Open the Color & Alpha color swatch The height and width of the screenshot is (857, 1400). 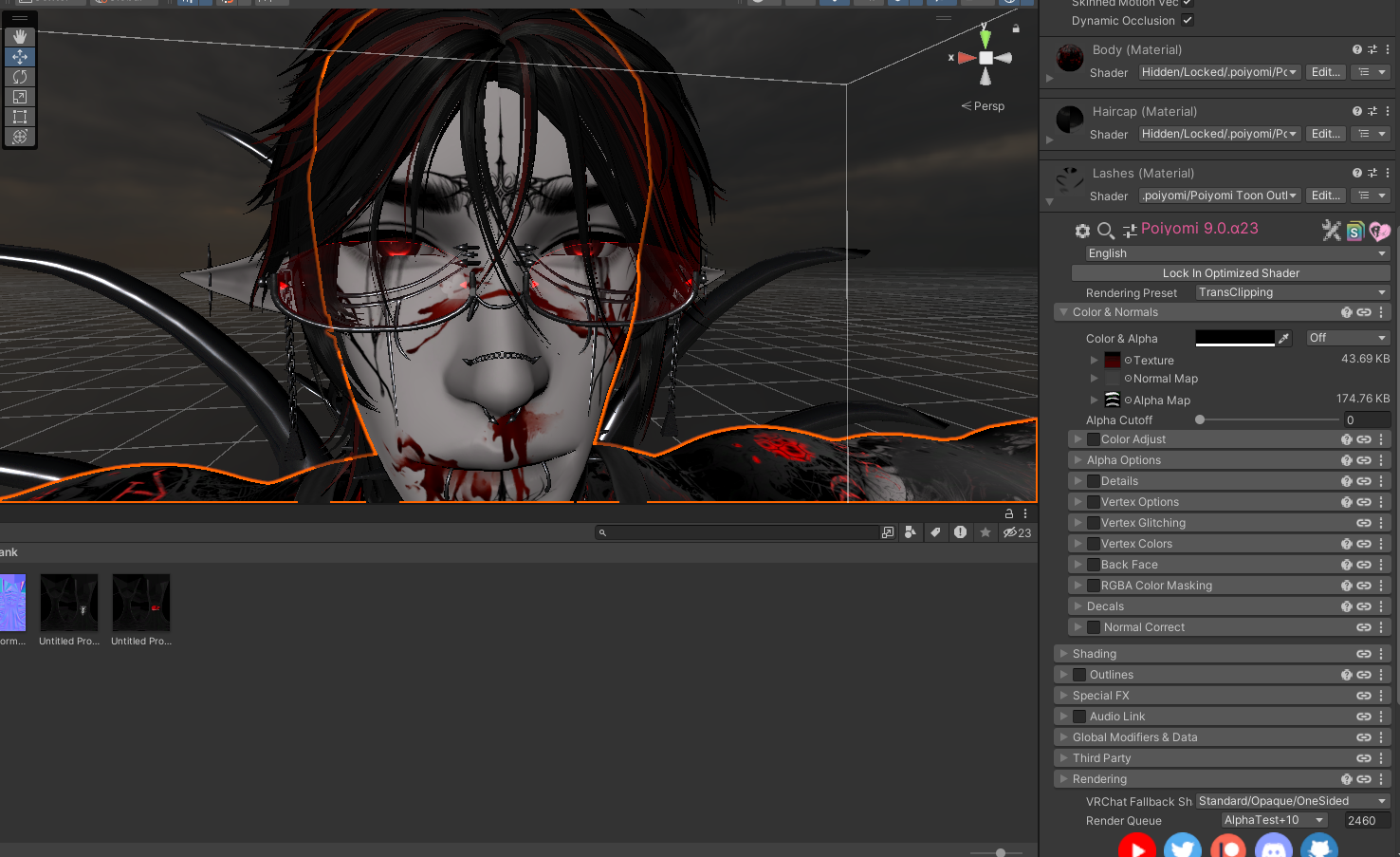tap(1235, 338)
